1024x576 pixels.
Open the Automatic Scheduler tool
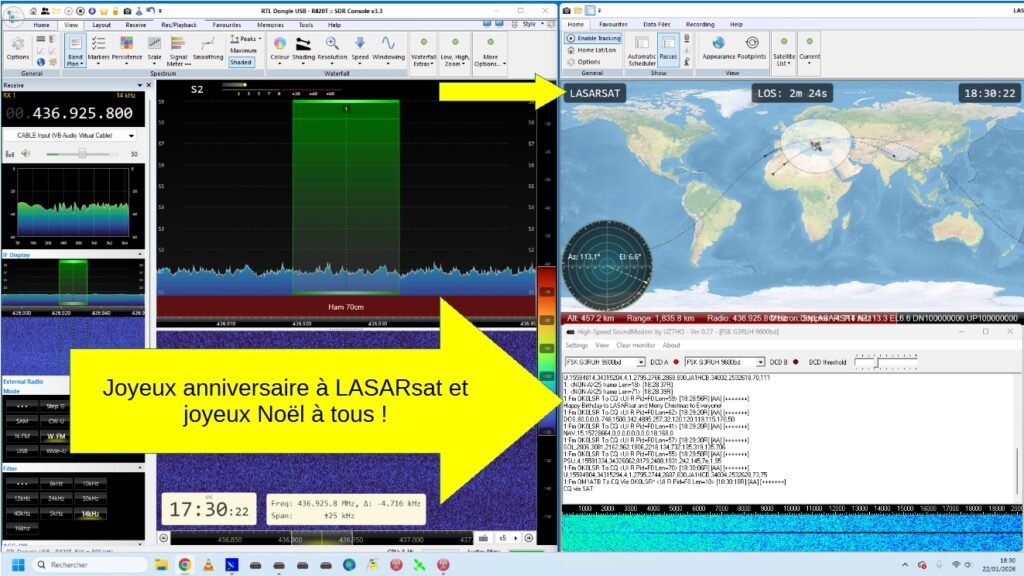[641, 48]
